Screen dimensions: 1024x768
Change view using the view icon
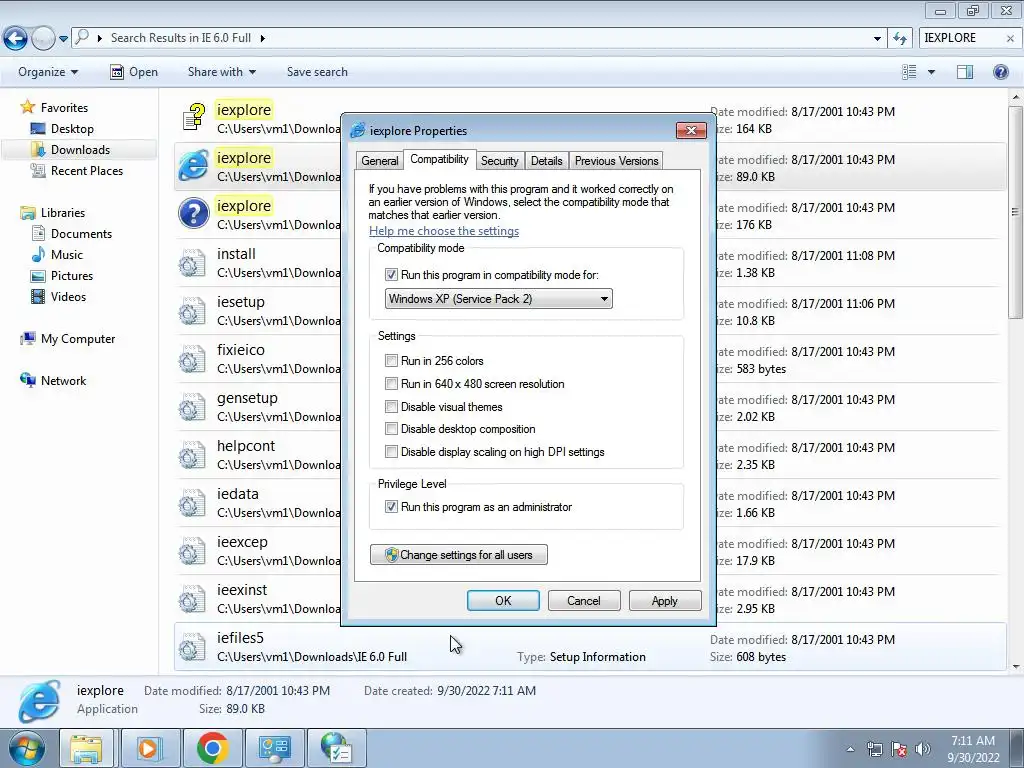[x=908, y=72]
